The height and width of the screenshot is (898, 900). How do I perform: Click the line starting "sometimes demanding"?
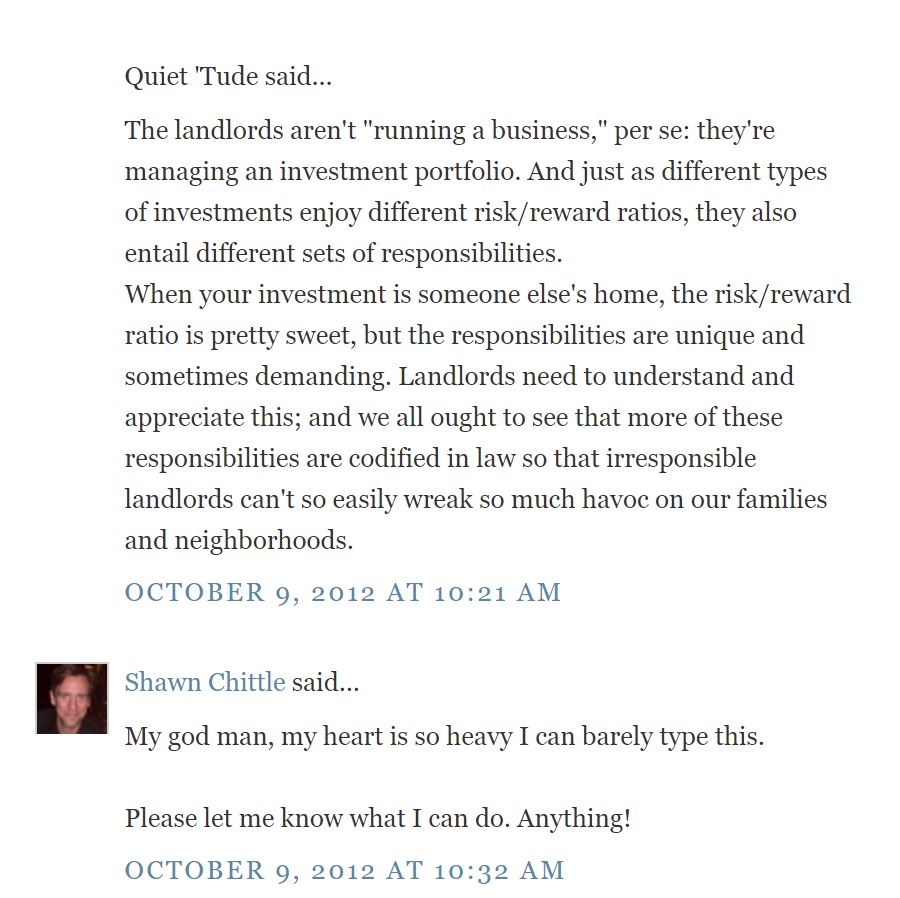pos(459,377)
